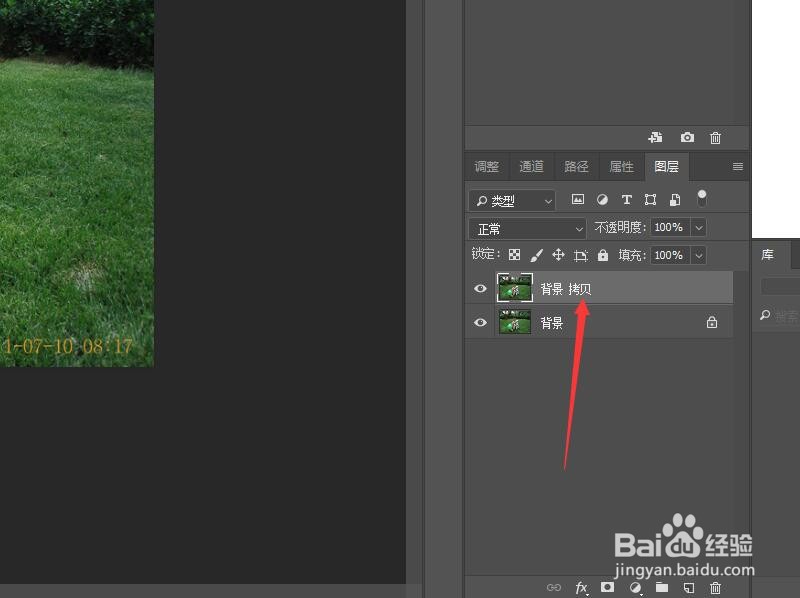The height and width of the screenshot is (598, 800).
Task: Open the 库 library panel
Action: pos(767,255)
